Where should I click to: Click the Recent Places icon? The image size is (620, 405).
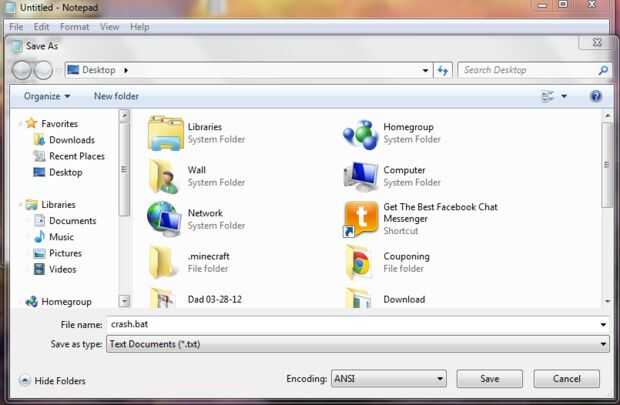(x=39, y=156)
